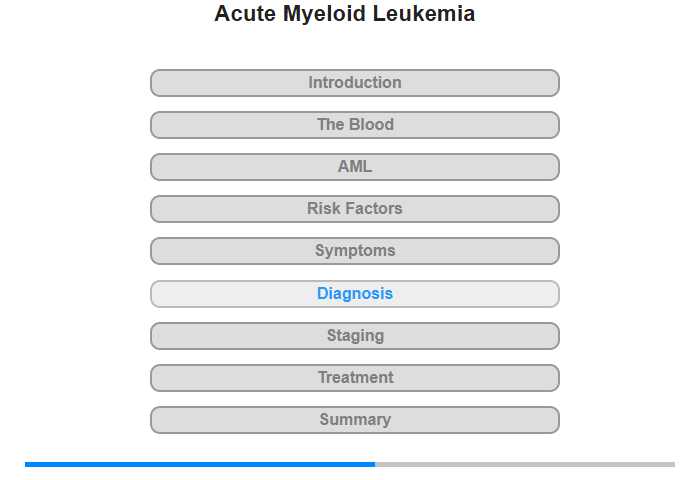Screen dimensions: 700x480
Task: View the Summary section
Action: point(355,420)
